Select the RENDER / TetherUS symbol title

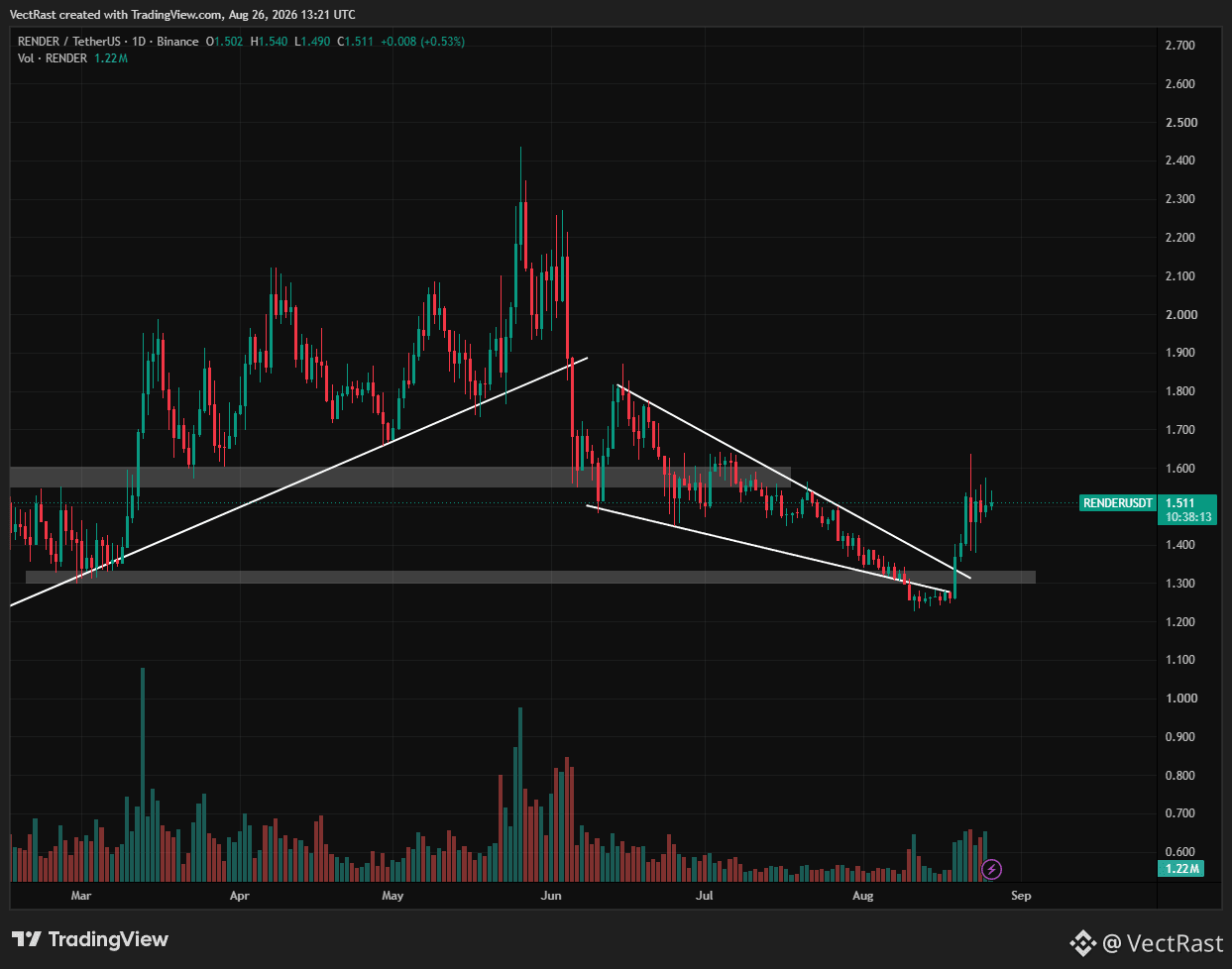pos(68,42)
